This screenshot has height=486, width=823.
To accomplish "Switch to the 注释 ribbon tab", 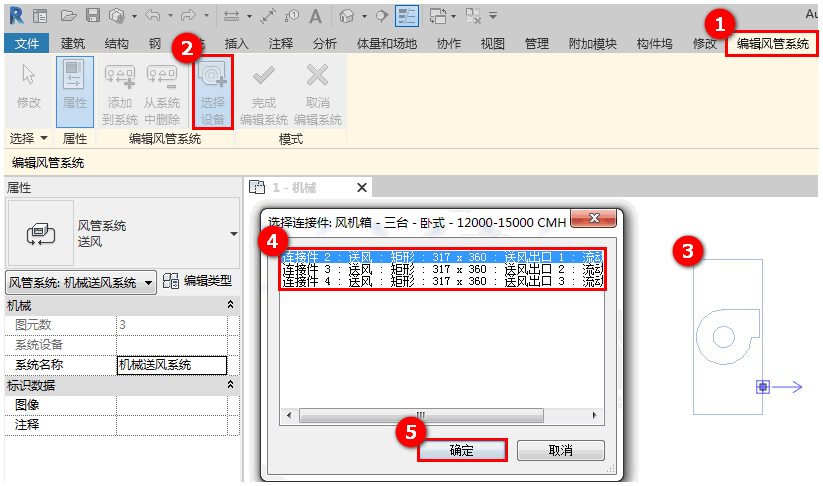I will (280, 44).
